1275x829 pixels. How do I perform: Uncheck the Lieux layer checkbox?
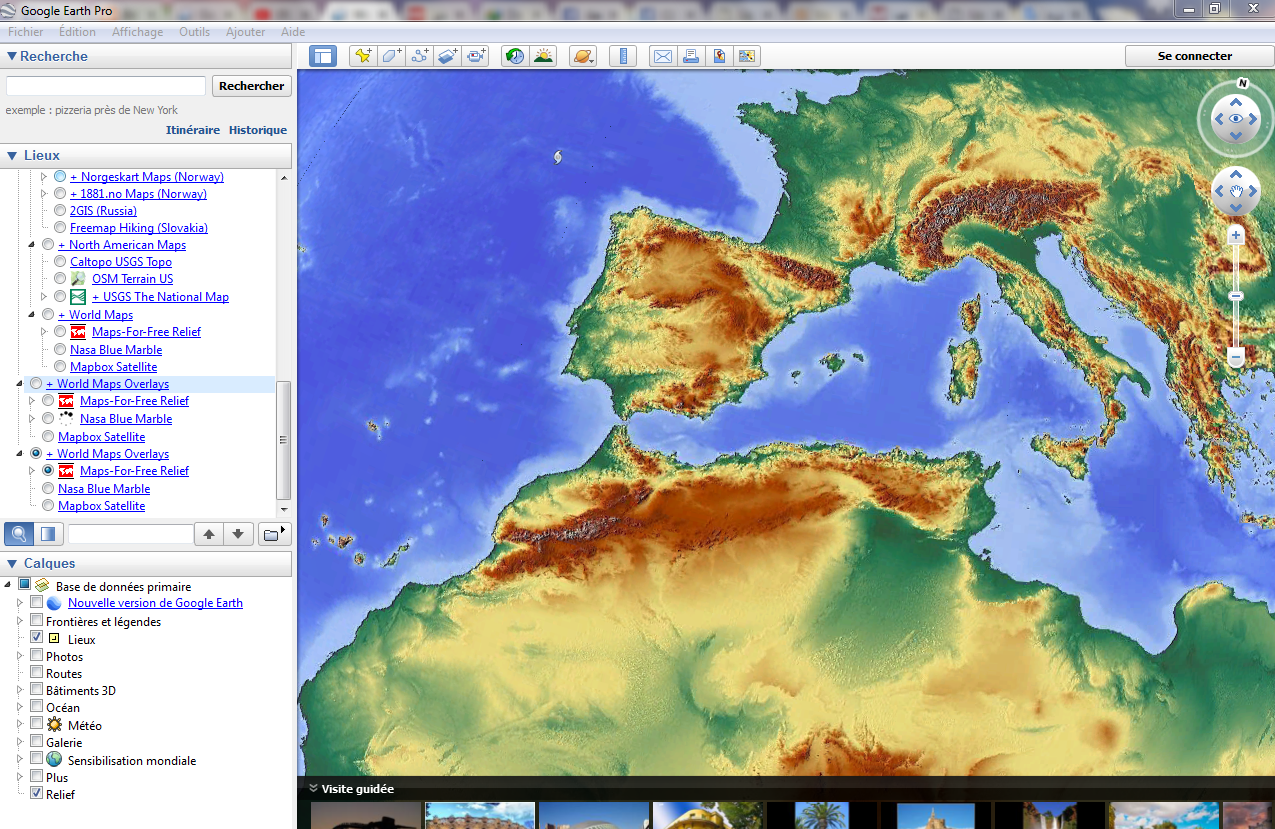click(x=36, y=637)
